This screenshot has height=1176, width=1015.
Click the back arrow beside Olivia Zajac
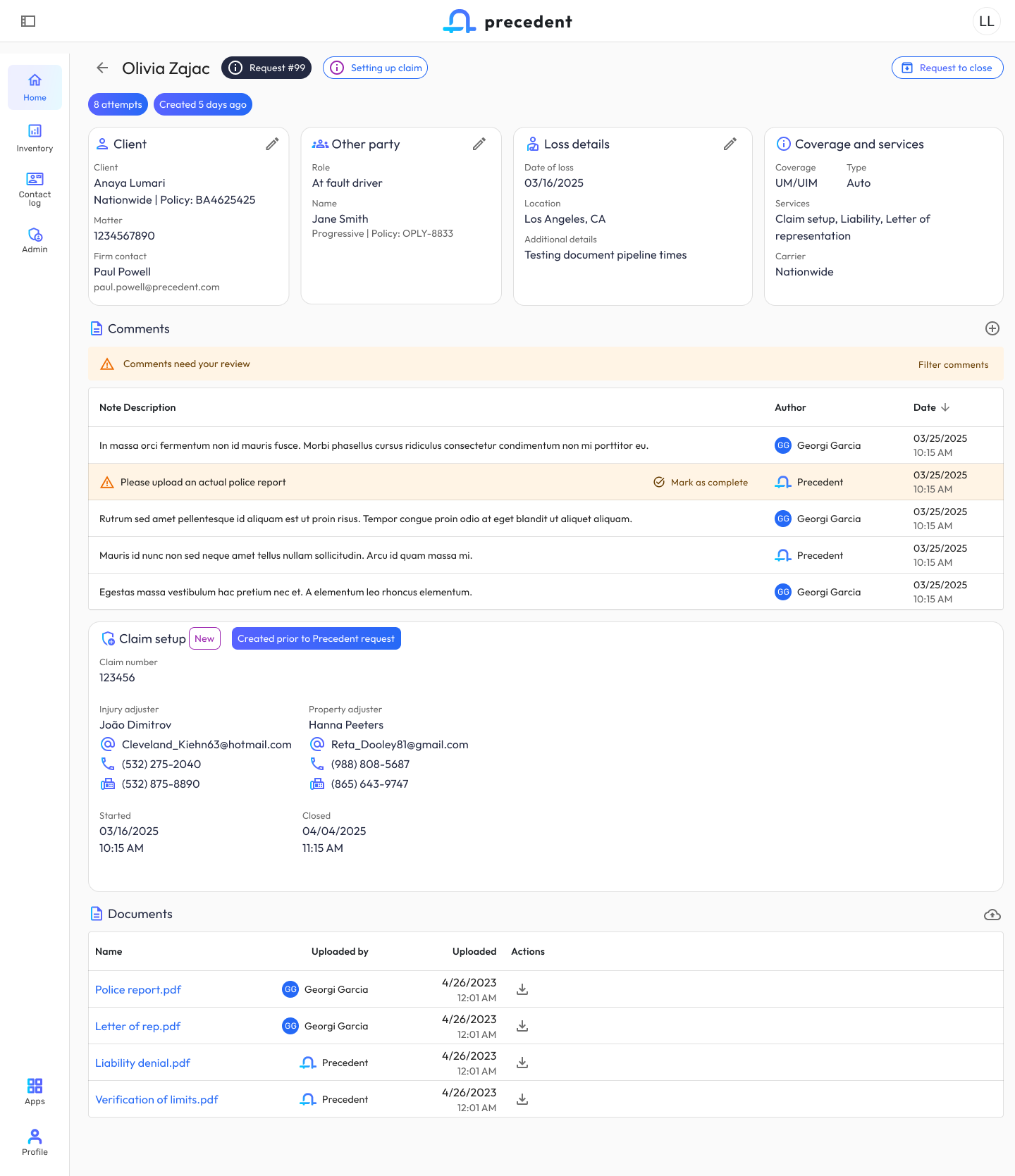102,68
